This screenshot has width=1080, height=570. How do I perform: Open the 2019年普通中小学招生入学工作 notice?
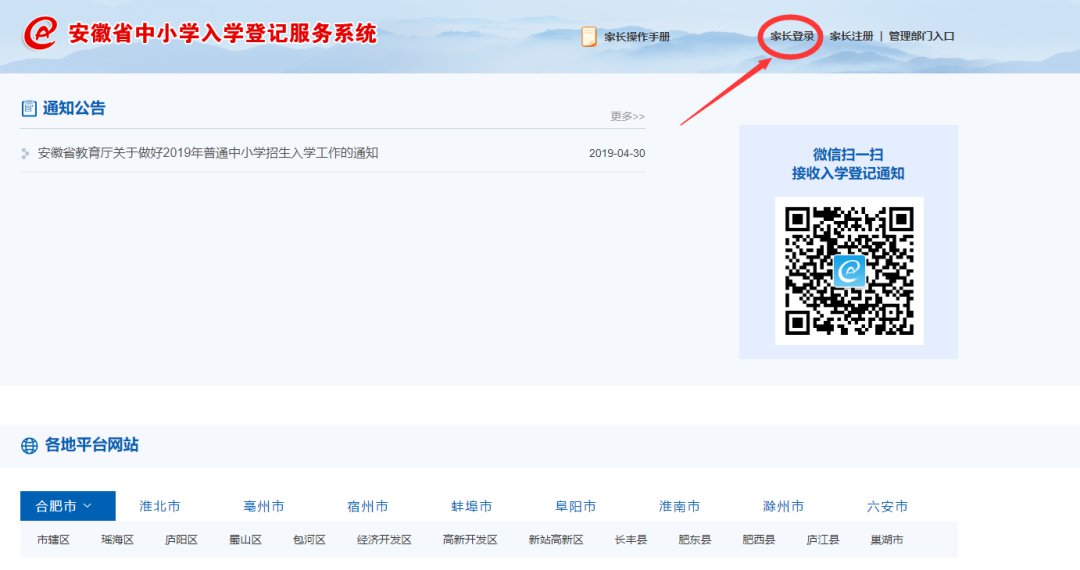[x=208, y=153]
